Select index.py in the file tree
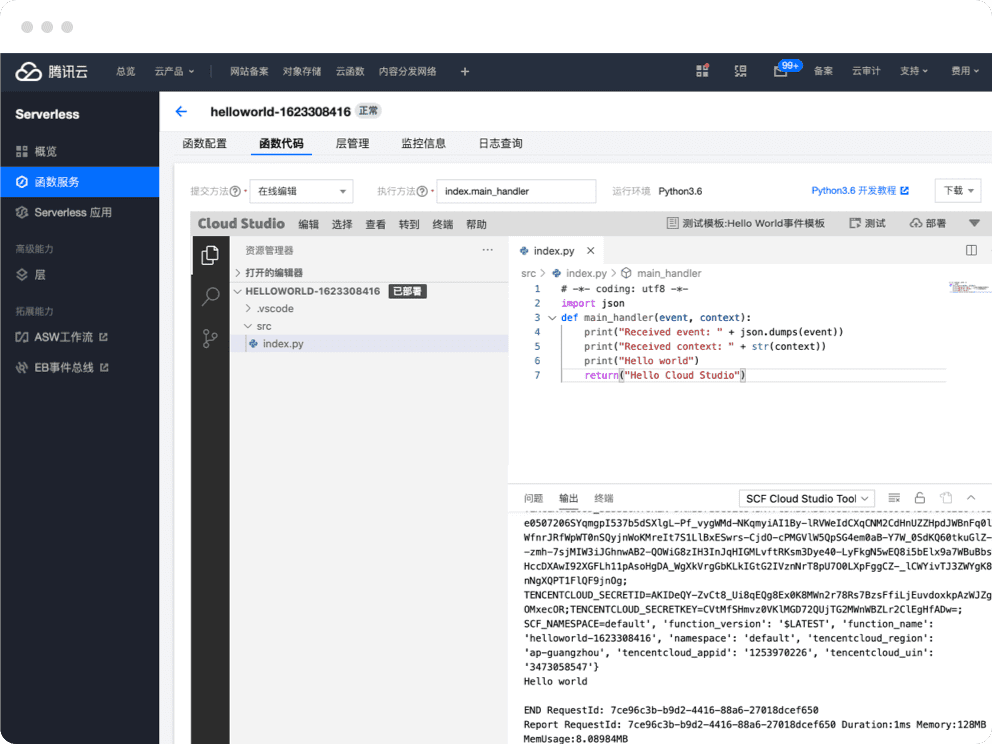Image resolution: width=992 pixels, height=744 pixels. pos(369,344)
